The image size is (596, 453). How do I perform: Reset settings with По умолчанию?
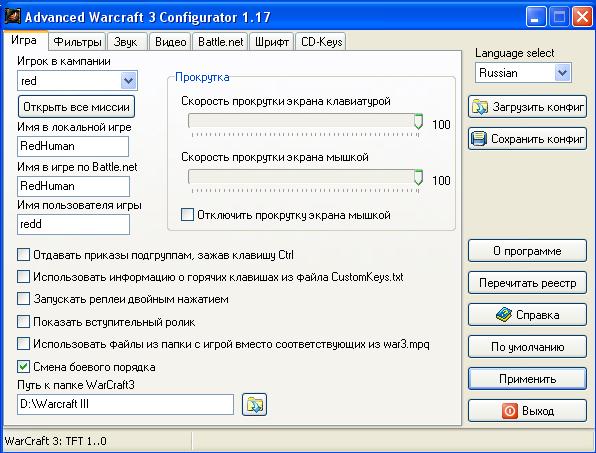pyautogui.click(x=527, y=347)
